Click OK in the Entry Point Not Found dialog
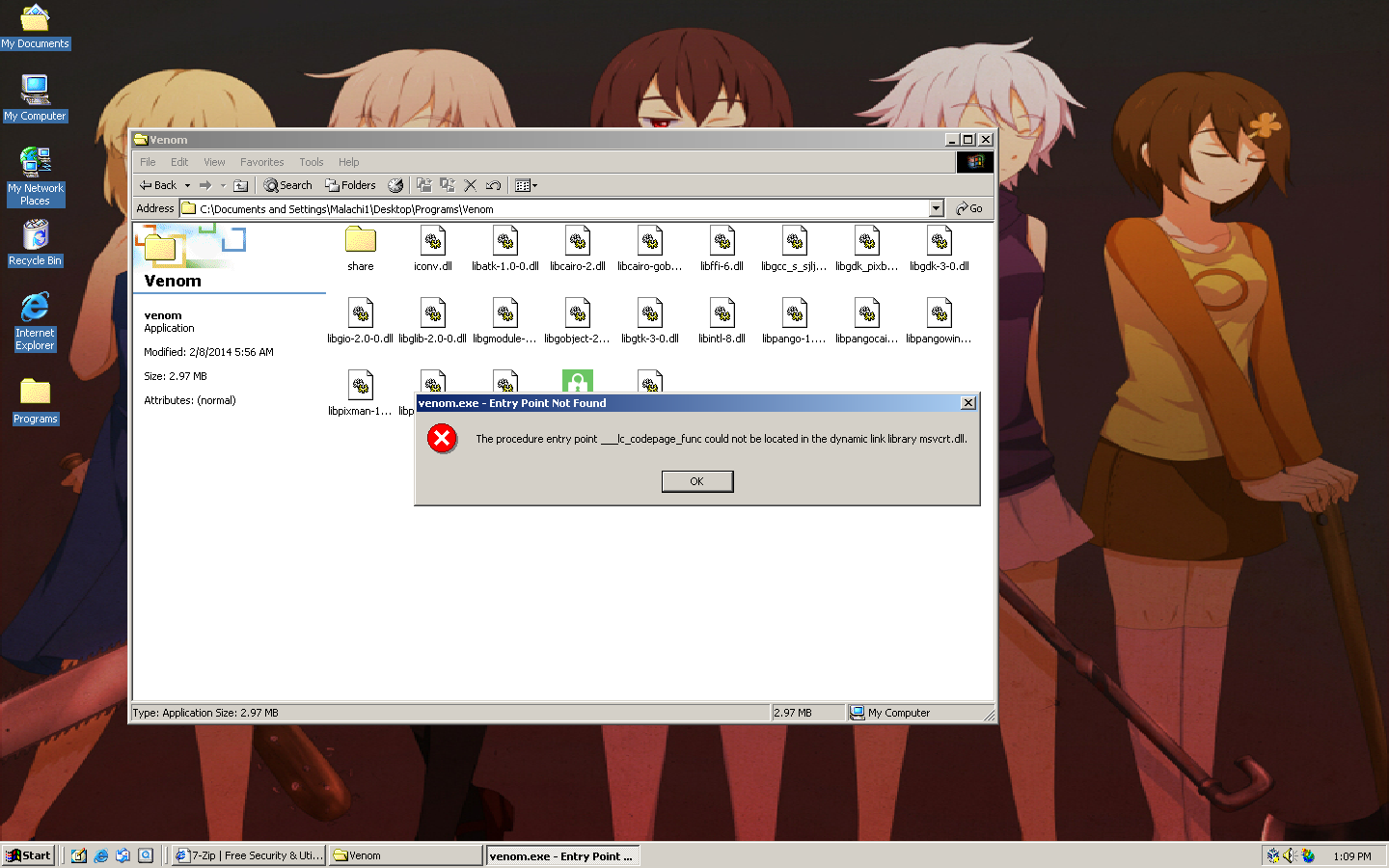 point(697,481)
